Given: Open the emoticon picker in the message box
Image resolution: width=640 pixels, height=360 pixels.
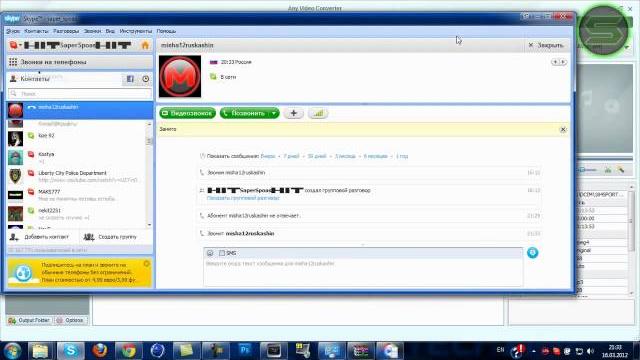Looking at the screenshot, I should 210,253.
